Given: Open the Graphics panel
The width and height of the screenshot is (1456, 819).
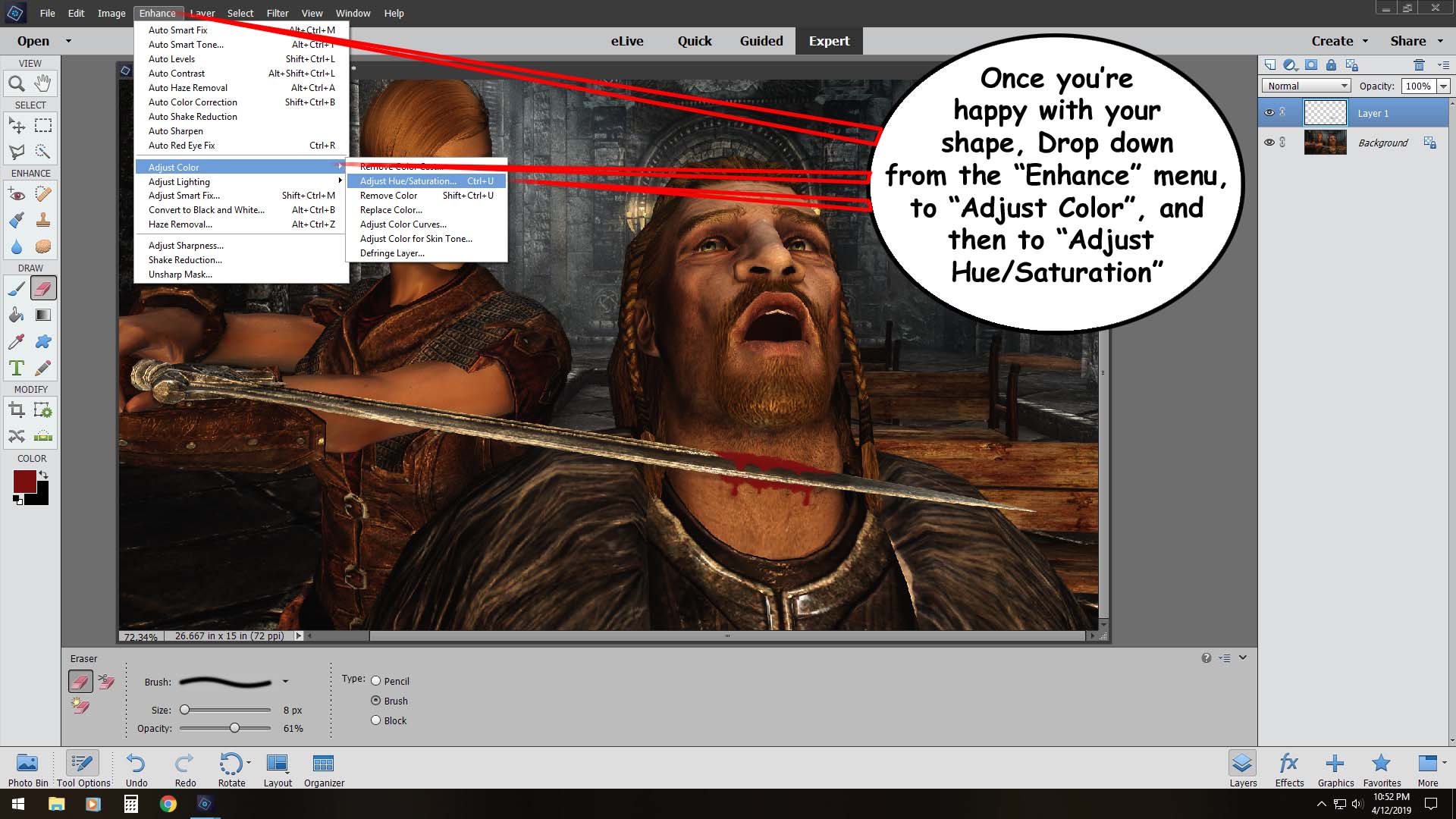Looking at the screenshot, I should point(1335,768).
